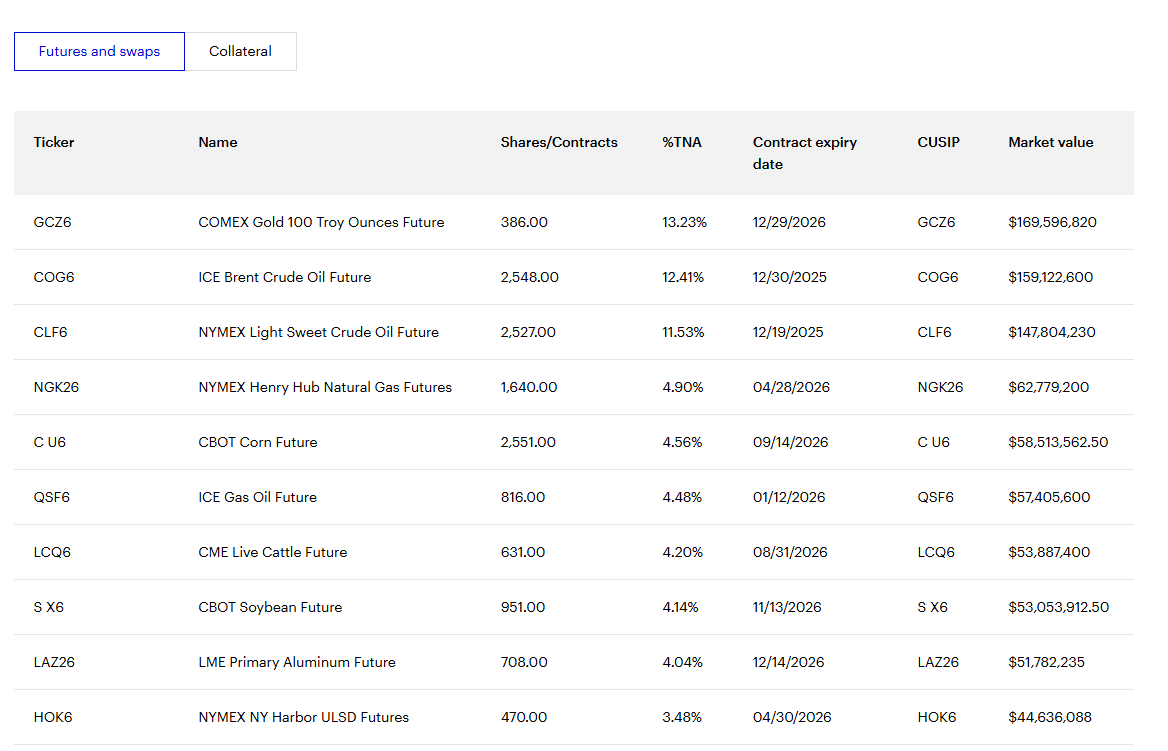Click expiry date 12/19/2025
This screenshot has width=1168, height=751.
click(788, 332)
